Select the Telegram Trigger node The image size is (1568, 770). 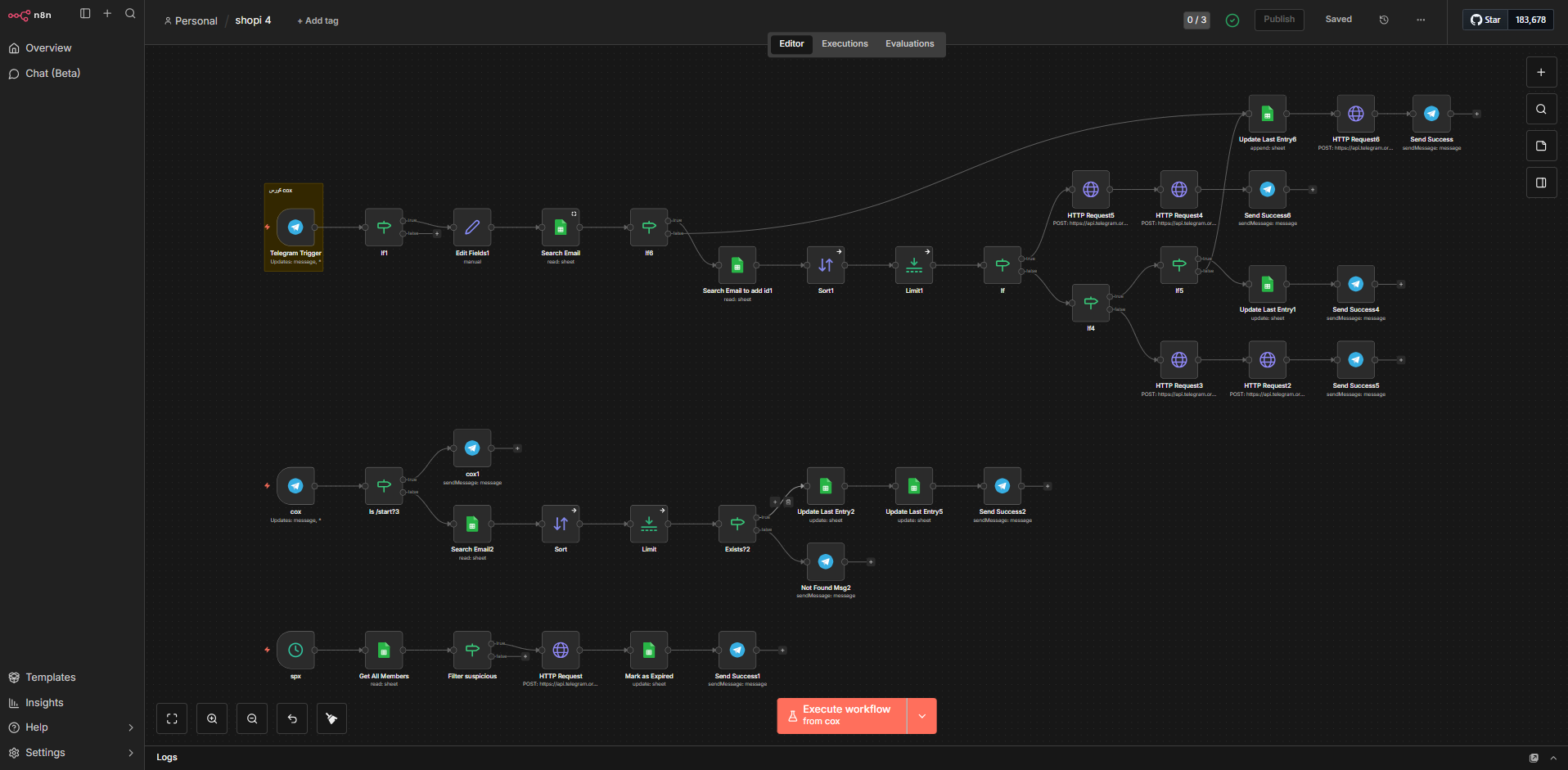pos(295,227)
